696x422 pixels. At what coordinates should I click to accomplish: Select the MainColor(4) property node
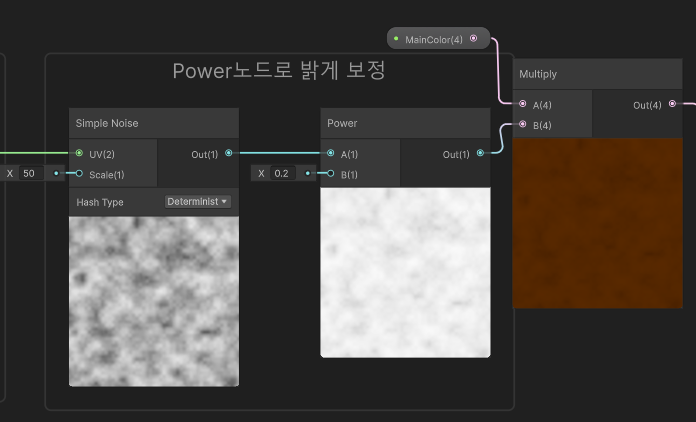coord(439,39)
